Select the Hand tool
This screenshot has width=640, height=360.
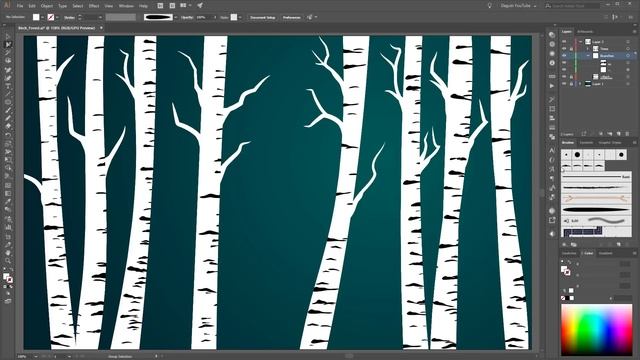8,253
